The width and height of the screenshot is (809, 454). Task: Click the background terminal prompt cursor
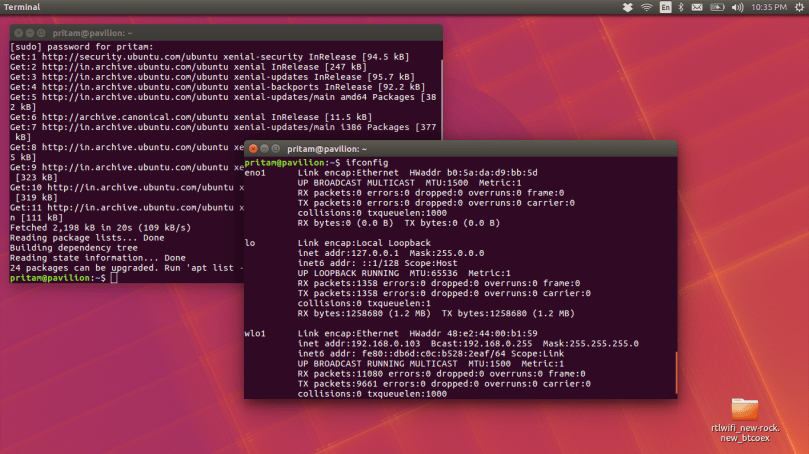point(114,278)
